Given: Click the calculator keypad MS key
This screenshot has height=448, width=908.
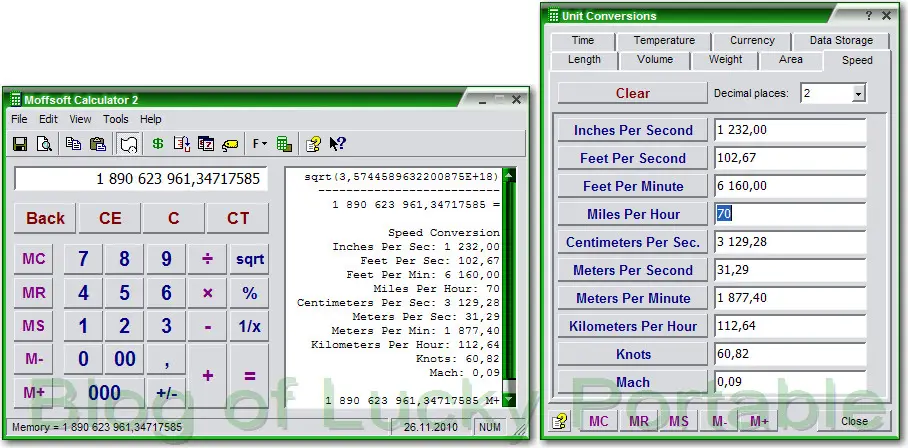Looking at the screenshot, I should (34, 326).
